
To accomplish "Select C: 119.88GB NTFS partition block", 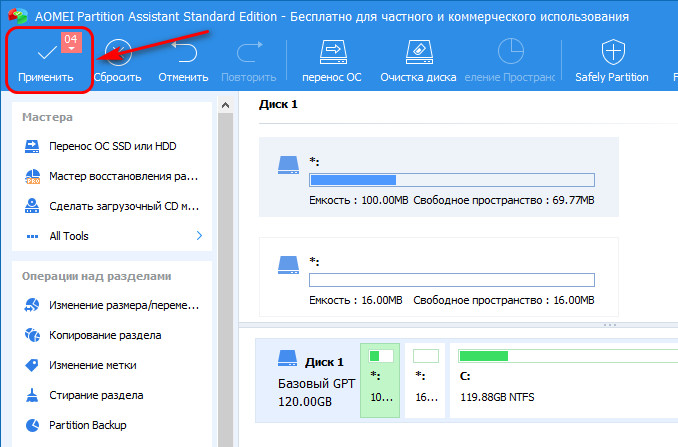I will (x=564, y=380).
